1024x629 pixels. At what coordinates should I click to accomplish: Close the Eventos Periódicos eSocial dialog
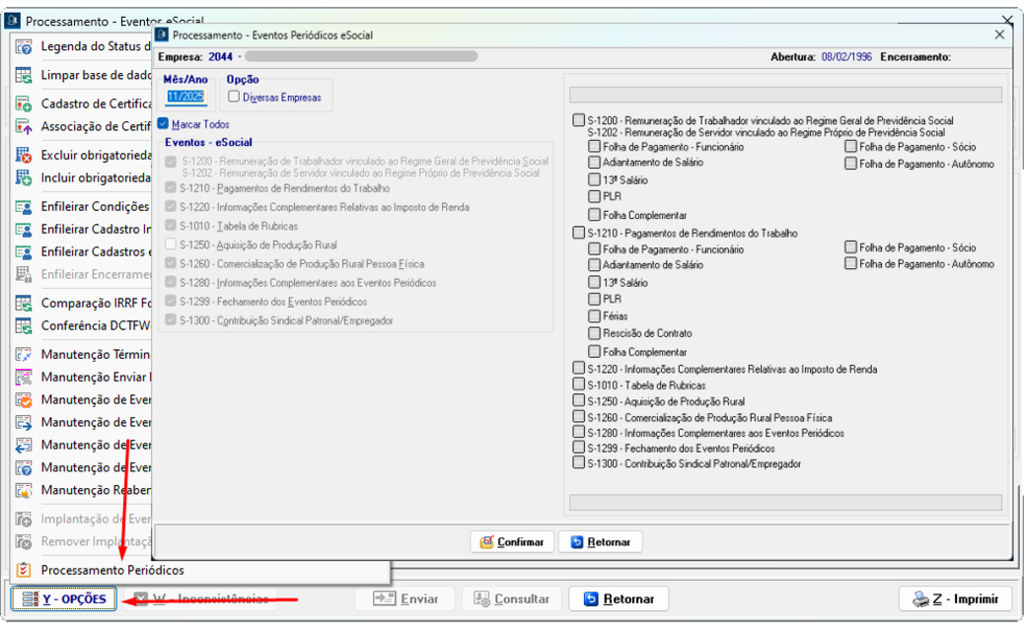(x=998, y=35)
